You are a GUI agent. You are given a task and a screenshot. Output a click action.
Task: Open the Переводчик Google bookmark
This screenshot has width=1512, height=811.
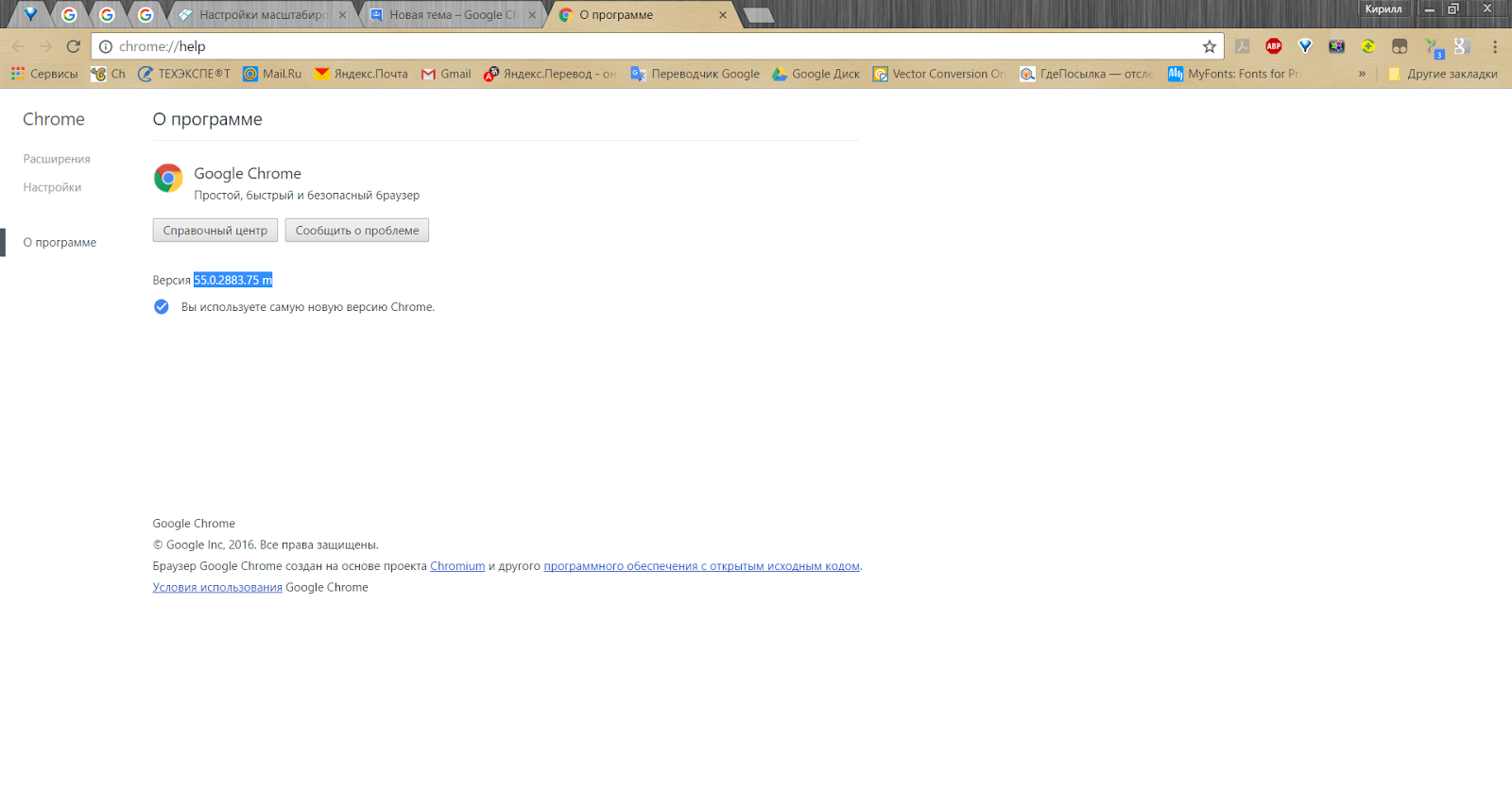pos(695,74)
